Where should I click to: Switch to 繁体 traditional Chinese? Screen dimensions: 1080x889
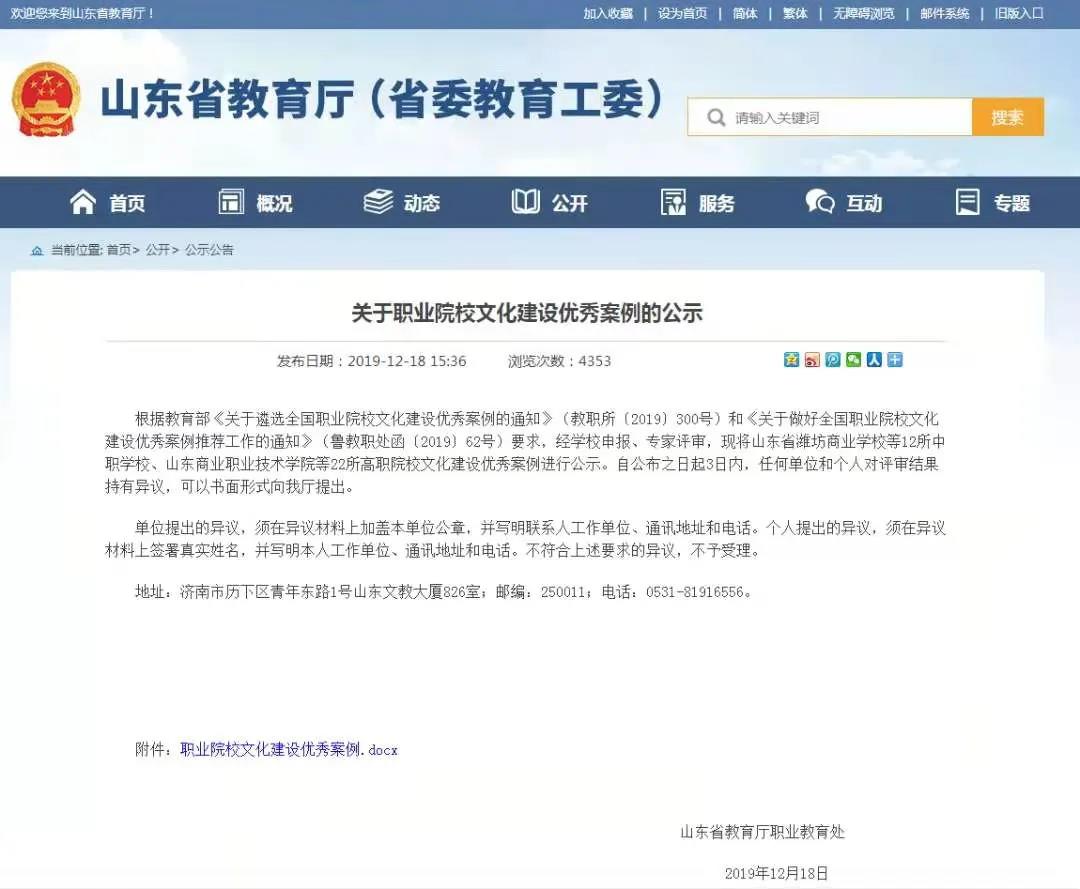(x=795, y=13)
